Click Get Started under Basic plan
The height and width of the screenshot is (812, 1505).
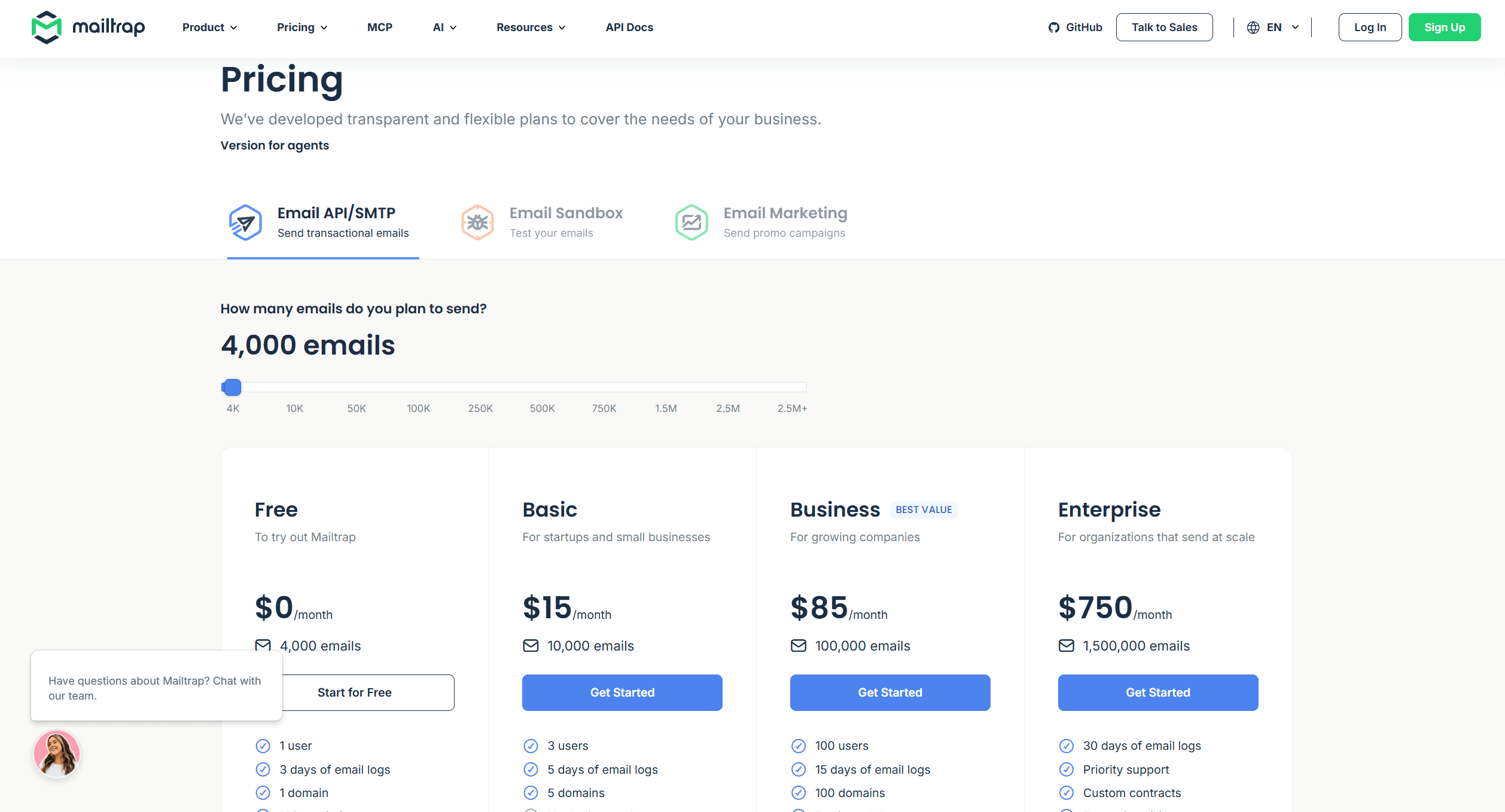622,692
